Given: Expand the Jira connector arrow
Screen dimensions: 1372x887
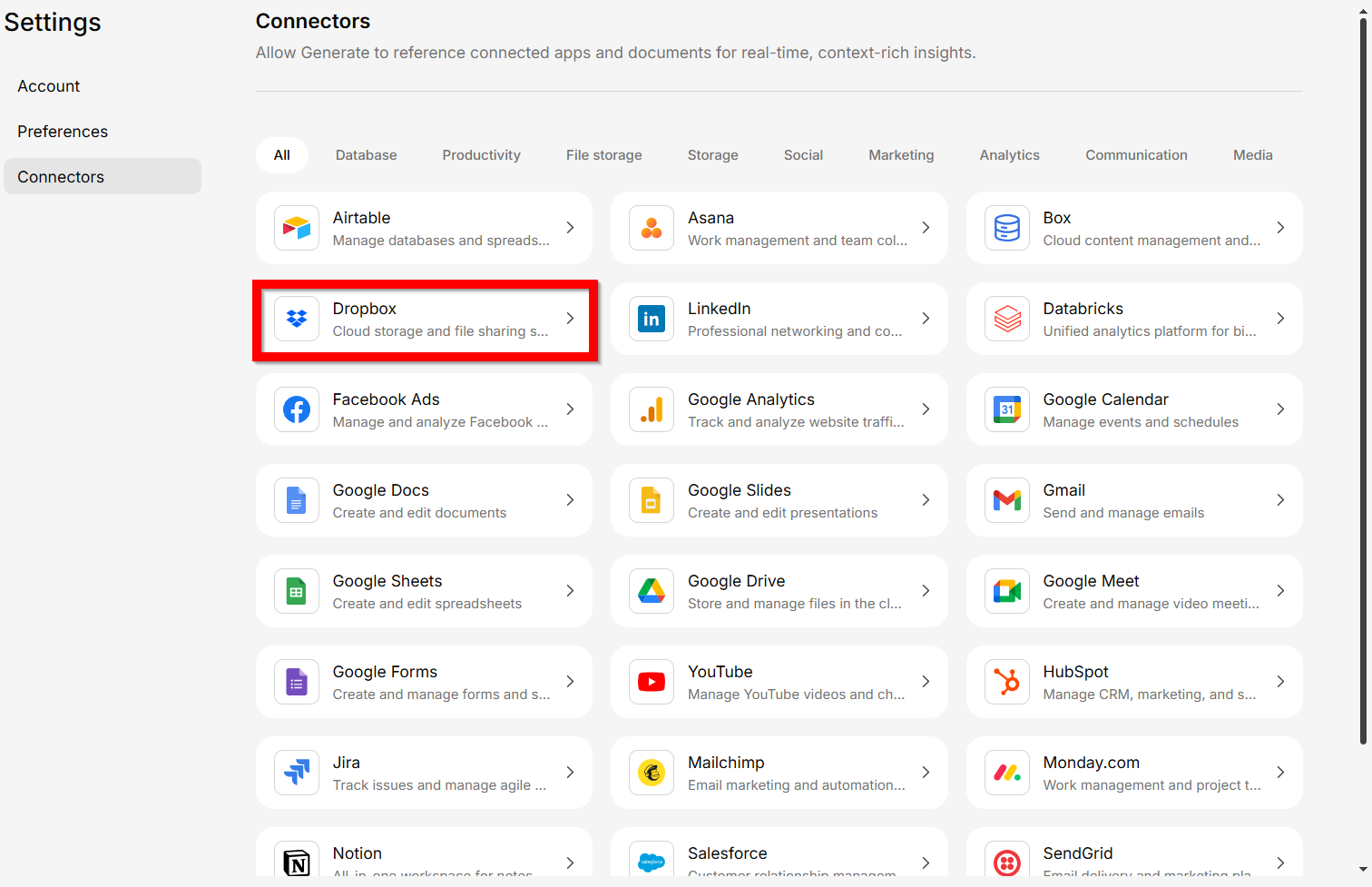Looking at the screenshot, I should (x=570, y=773).
